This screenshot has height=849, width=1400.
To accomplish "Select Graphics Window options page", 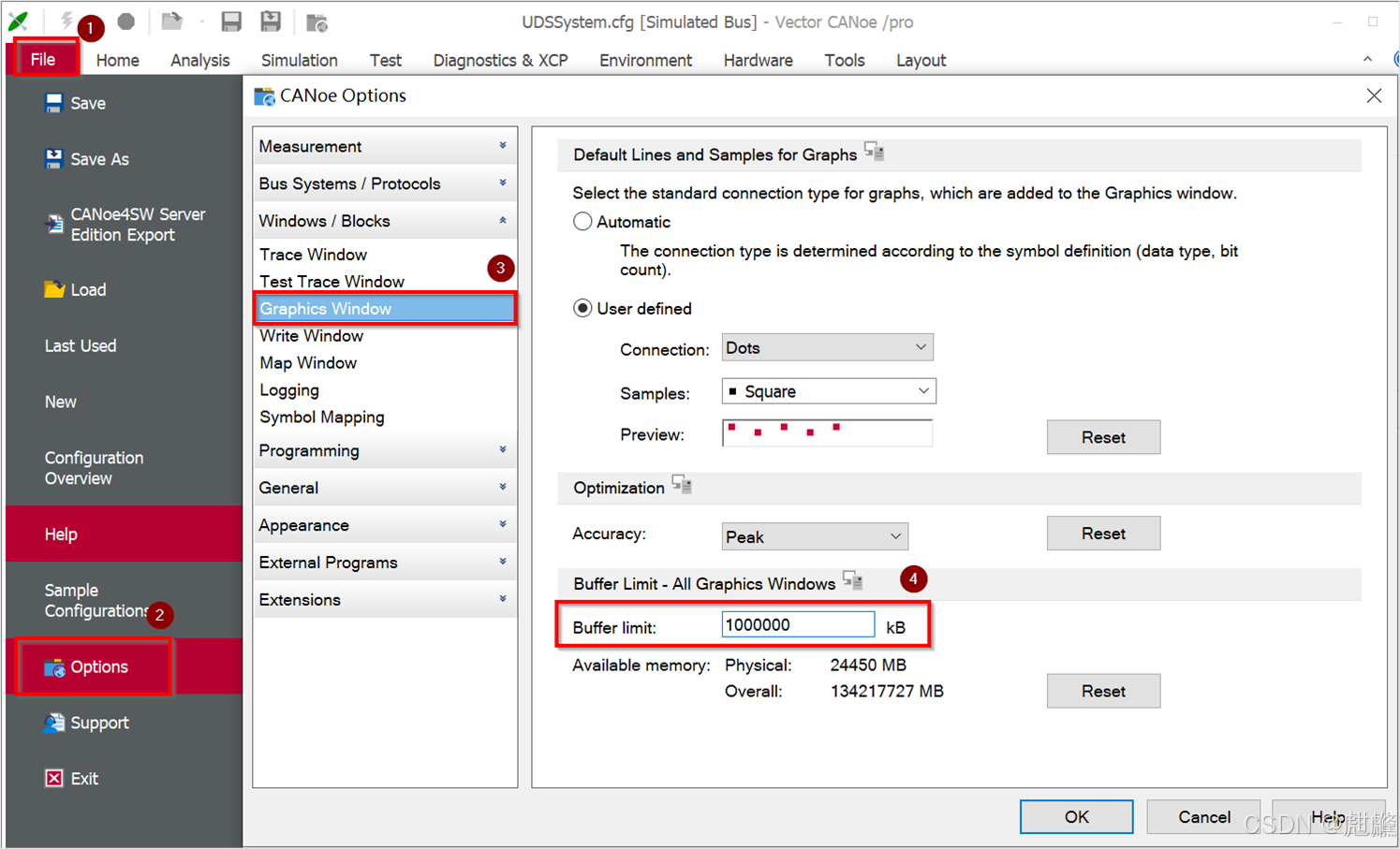I will point(385,309).
